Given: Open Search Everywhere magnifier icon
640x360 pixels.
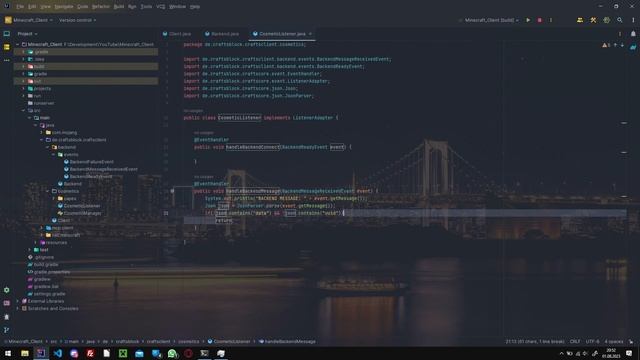Looking at the screenshot, I should (x=620, y=20).
